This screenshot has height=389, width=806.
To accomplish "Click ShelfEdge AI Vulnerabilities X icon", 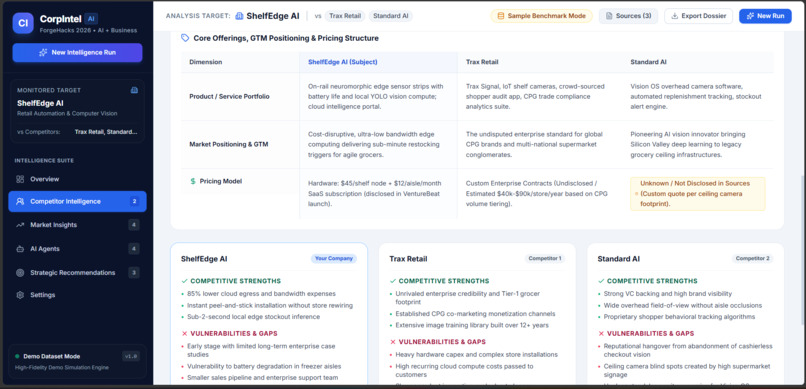I will (x=185, y=334).
